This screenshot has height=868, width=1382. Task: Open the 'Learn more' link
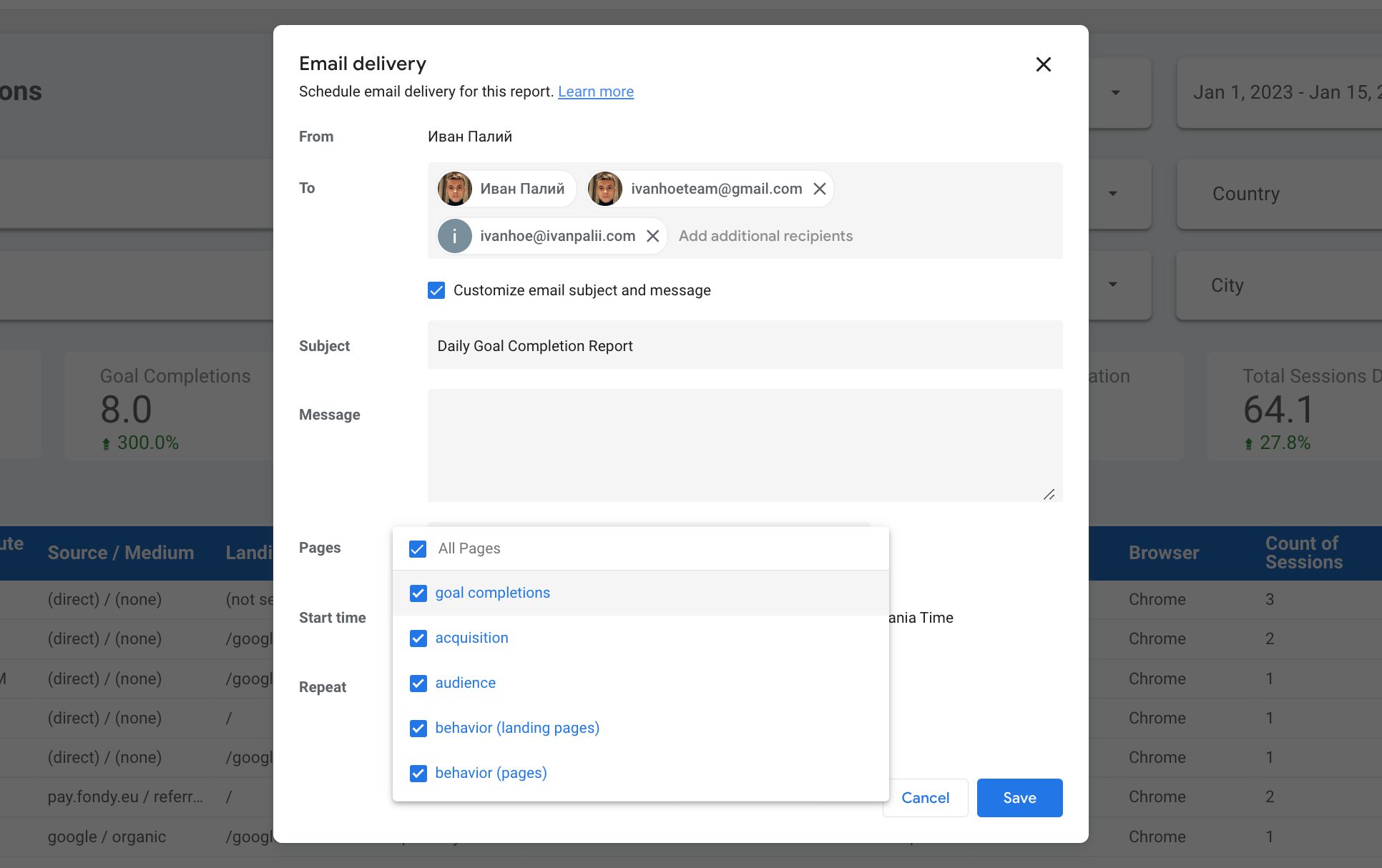595,91
